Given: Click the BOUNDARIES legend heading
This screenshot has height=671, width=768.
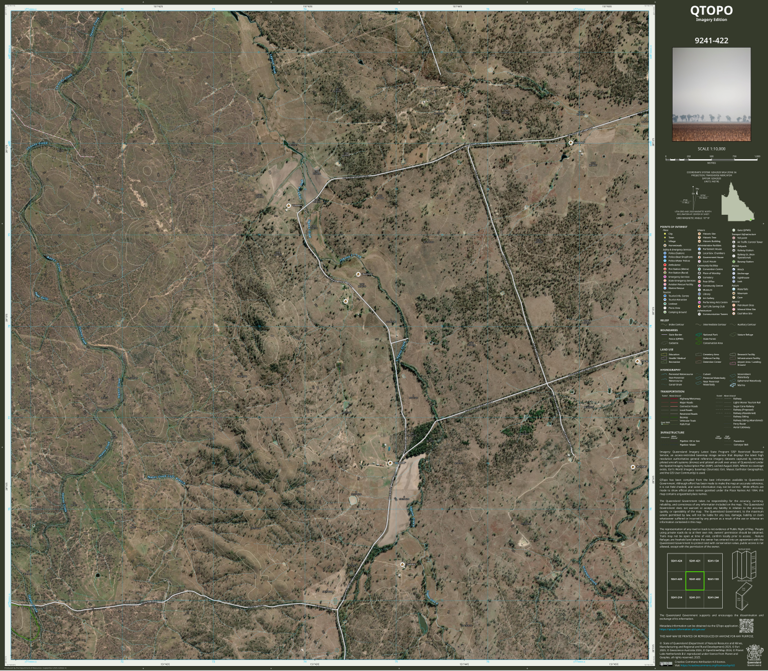Looking at the screenshot, I should (669, 330).
